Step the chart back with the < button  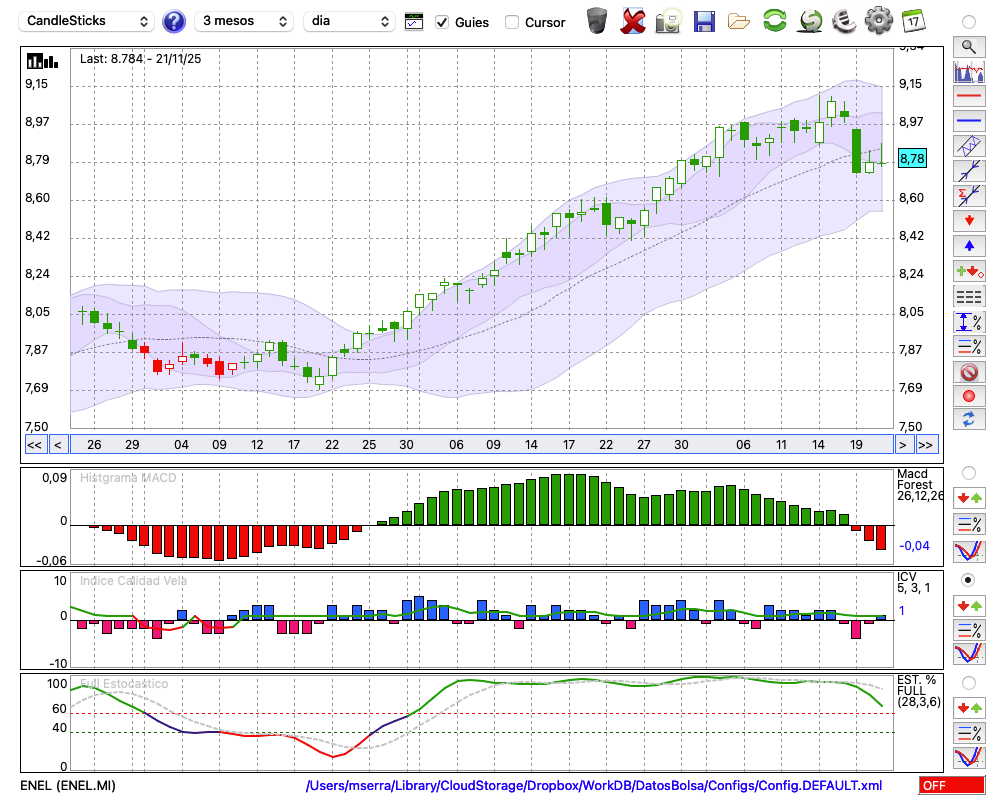pos(58,445)
